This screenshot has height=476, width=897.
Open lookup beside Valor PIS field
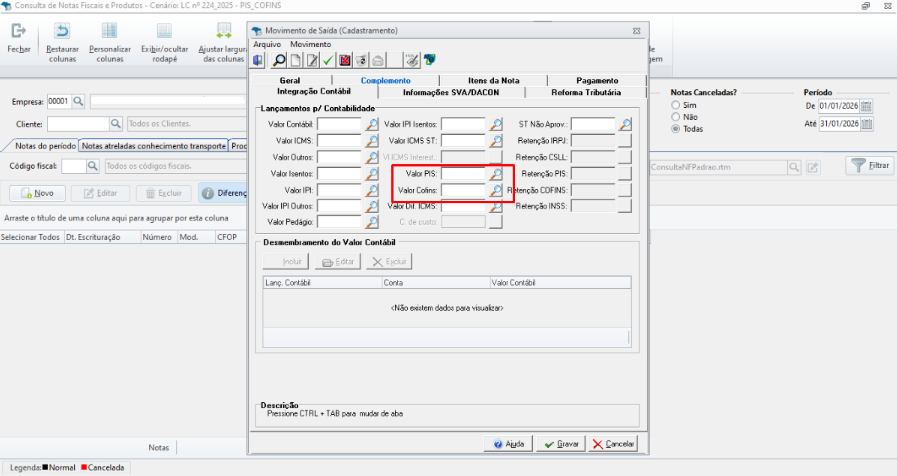pyautogui.click(x=496, y=173)
